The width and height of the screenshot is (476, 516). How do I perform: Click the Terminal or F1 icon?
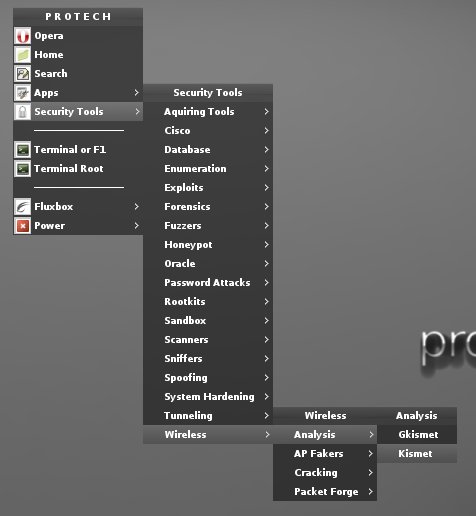pos(22,150)
